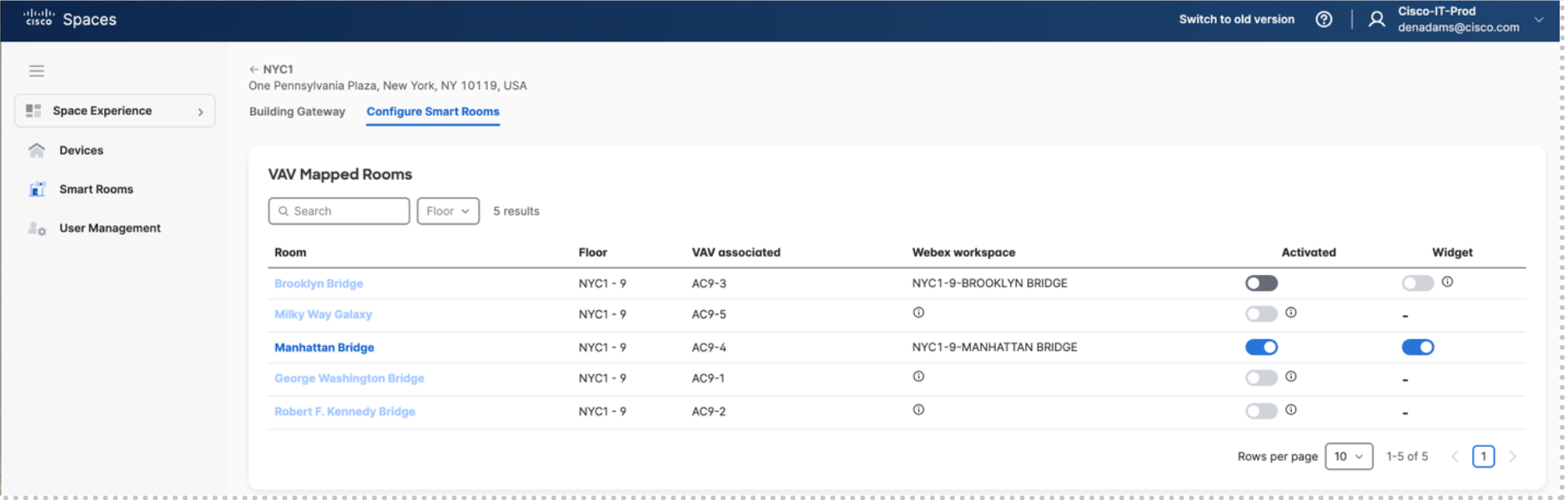Enable Activated toggle for Brooklyn Bridge

(x=1261, y=283)
